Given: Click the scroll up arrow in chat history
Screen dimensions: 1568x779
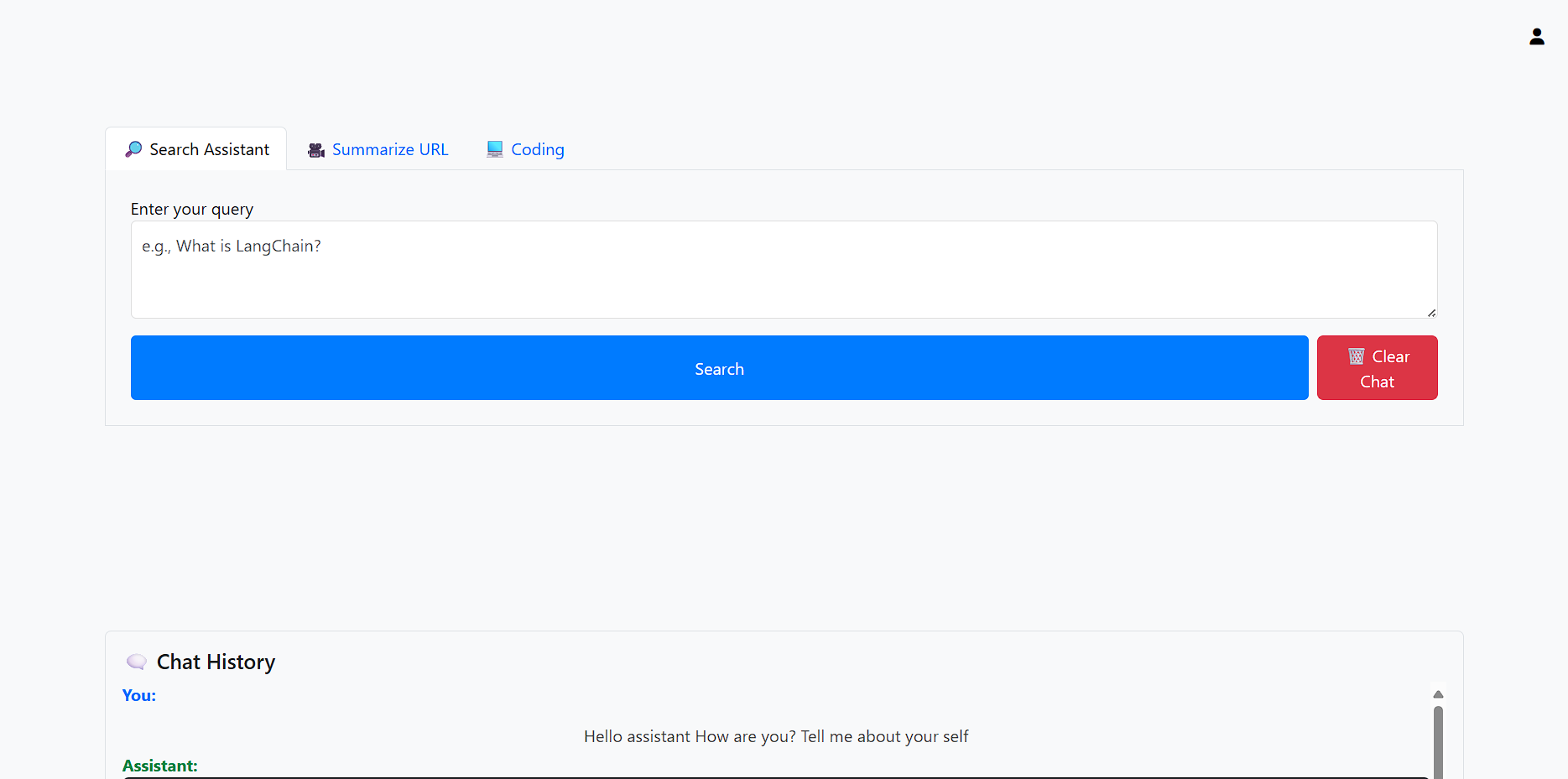Looking at the screenshot, I should (x=1438, y=694).
